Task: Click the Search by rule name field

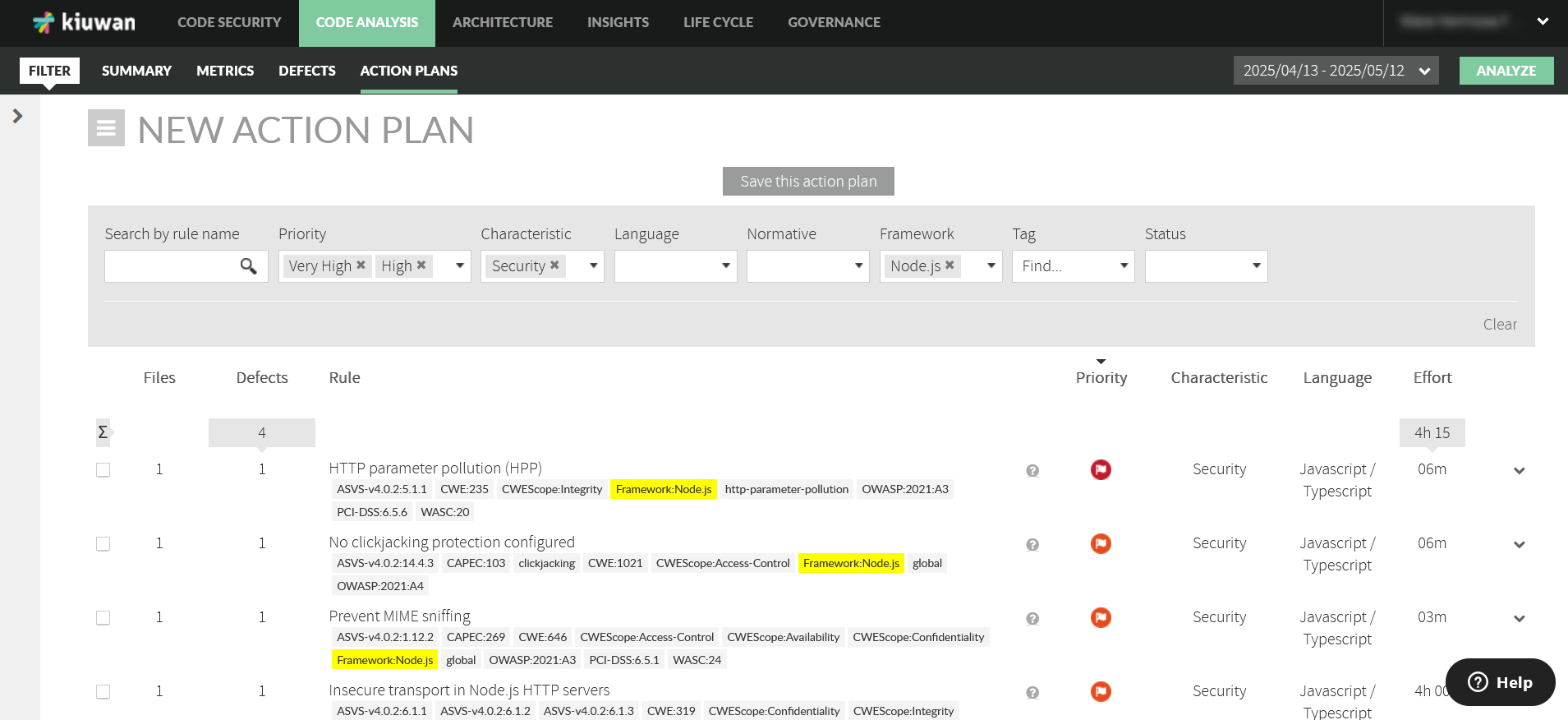Action: point(186,265)
